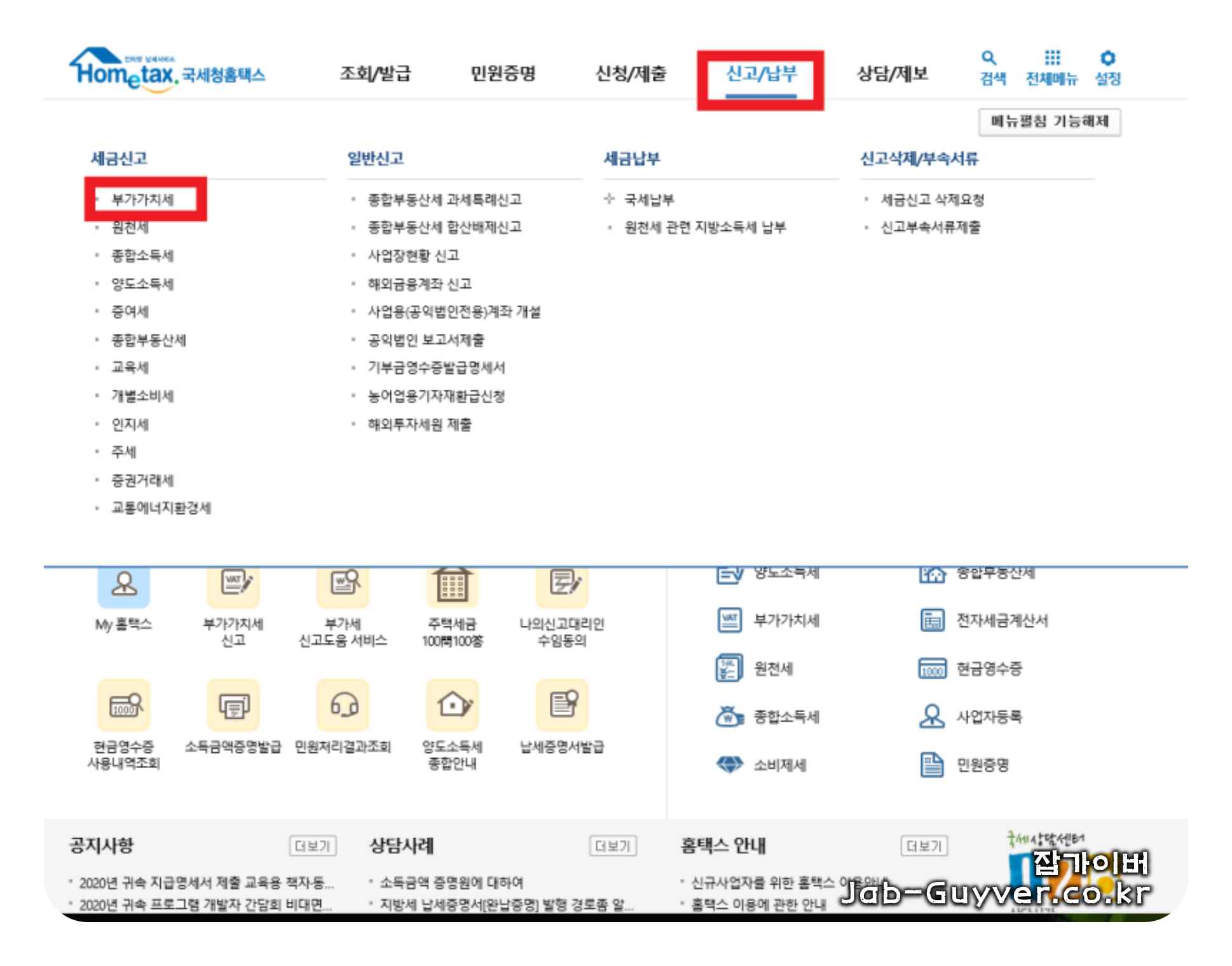
Task: Open 양도소득세 종합안내 house icon
Action: coord(453,705)
